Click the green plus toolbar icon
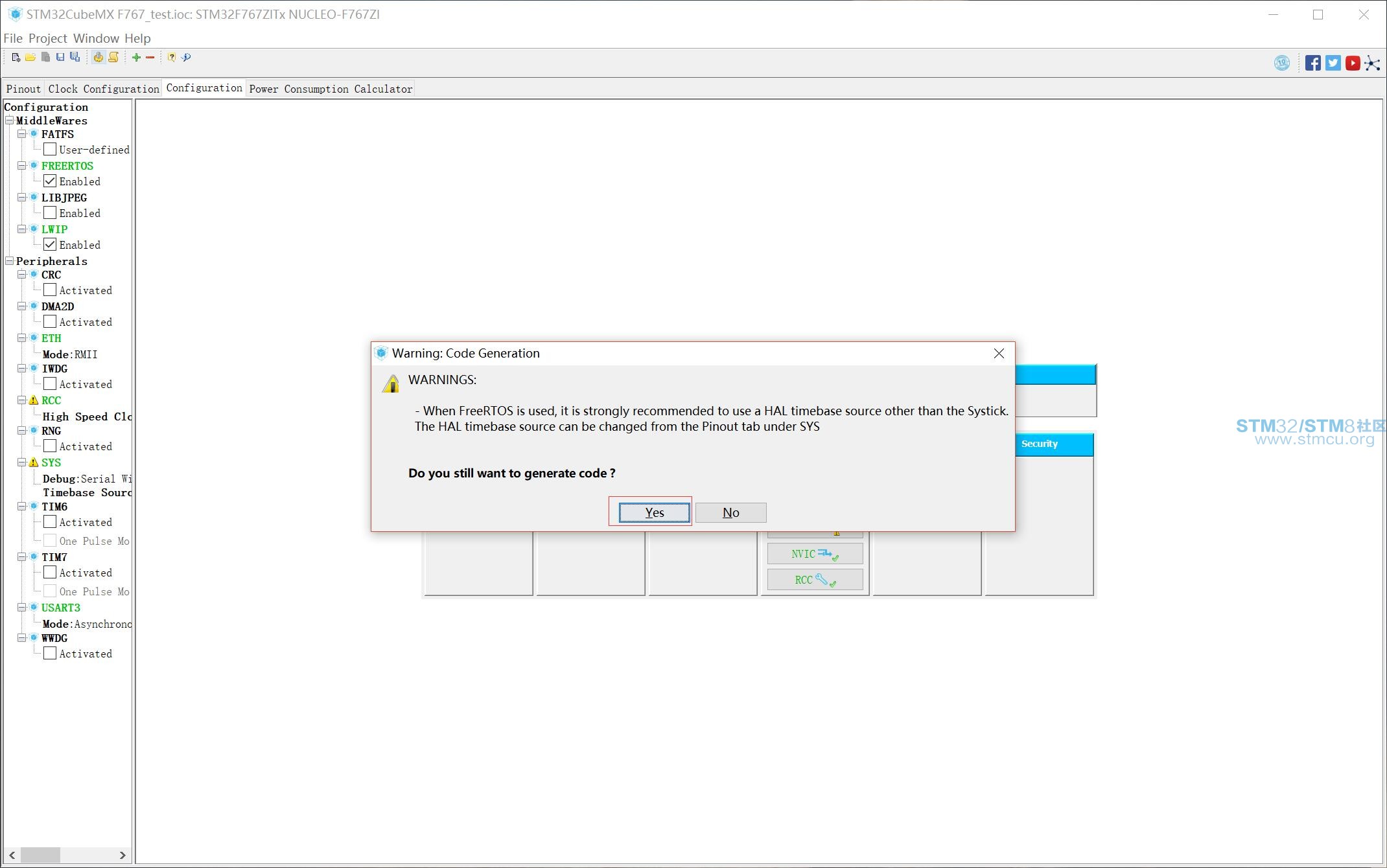 pyautogui.click(x=136, y=58)
